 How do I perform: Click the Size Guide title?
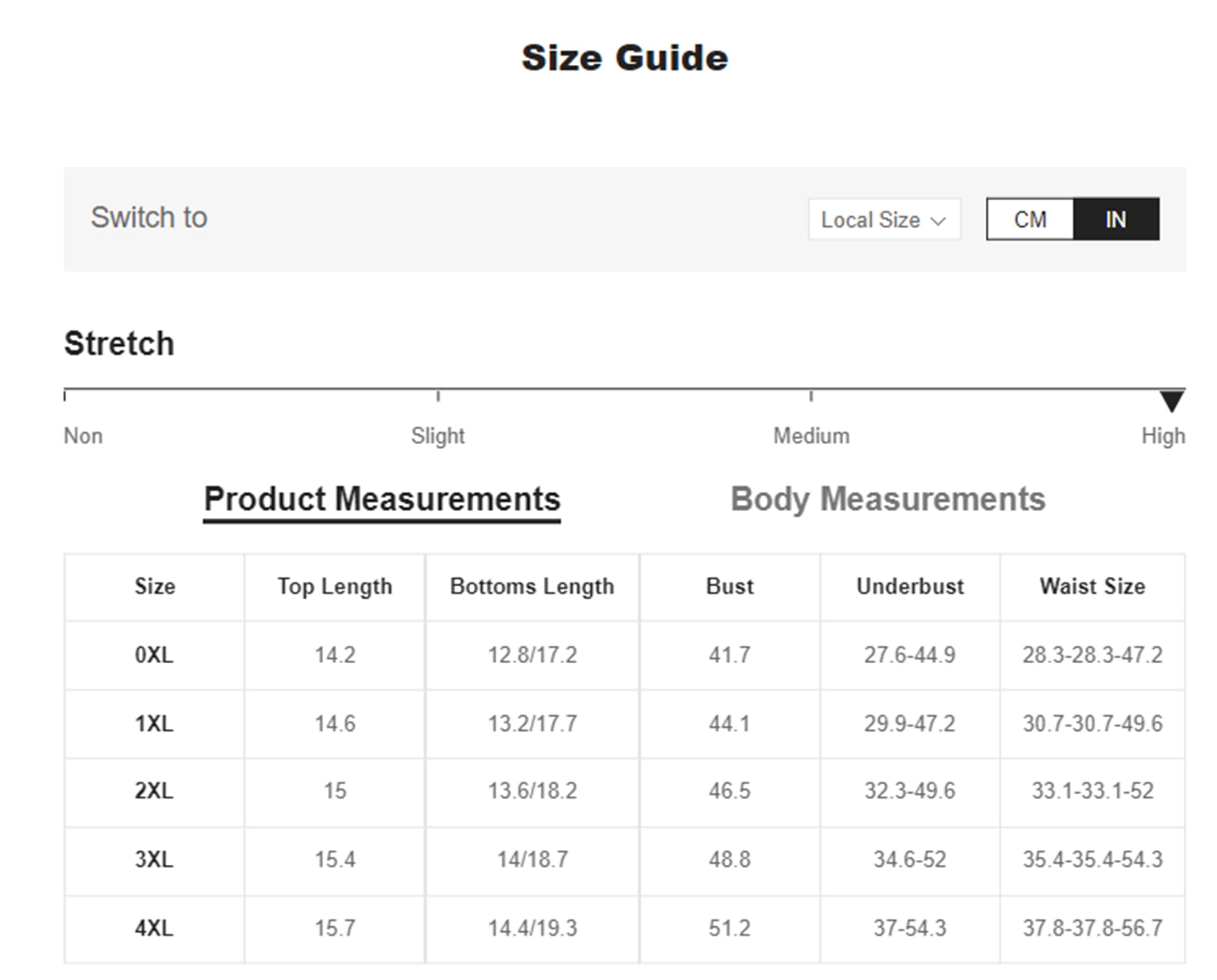pos(624,58)
